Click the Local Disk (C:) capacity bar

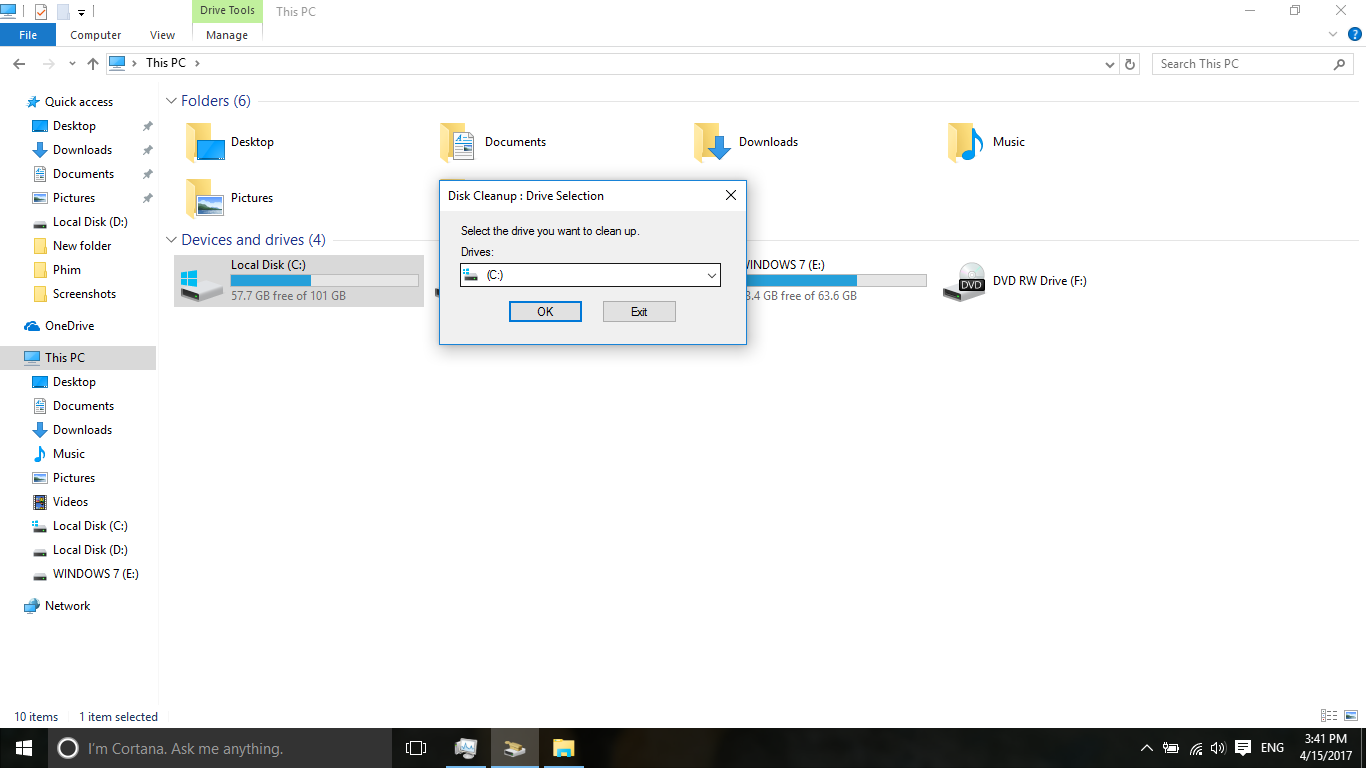tap(324, 279)
